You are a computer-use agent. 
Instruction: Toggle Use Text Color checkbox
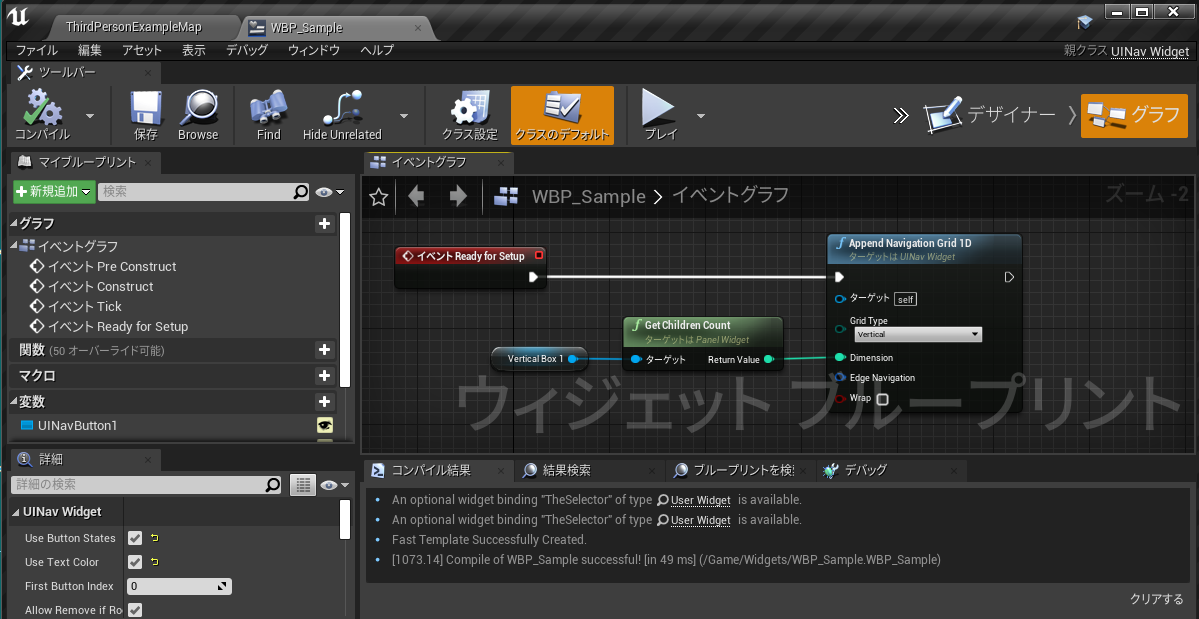point(135,562)
